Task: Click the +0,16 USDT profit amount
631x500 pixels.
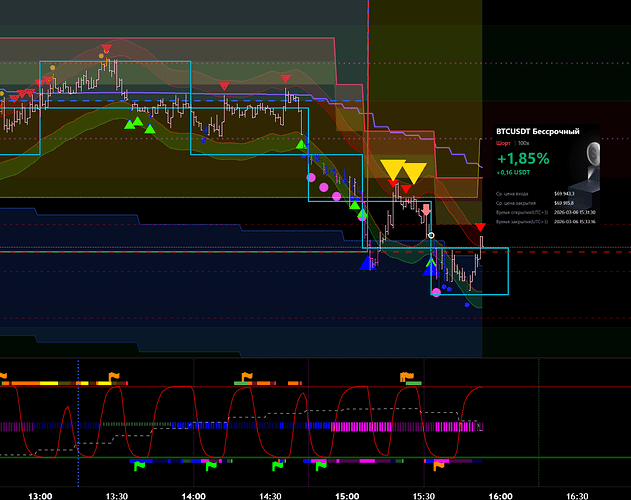Action: [x=514, y=174]
